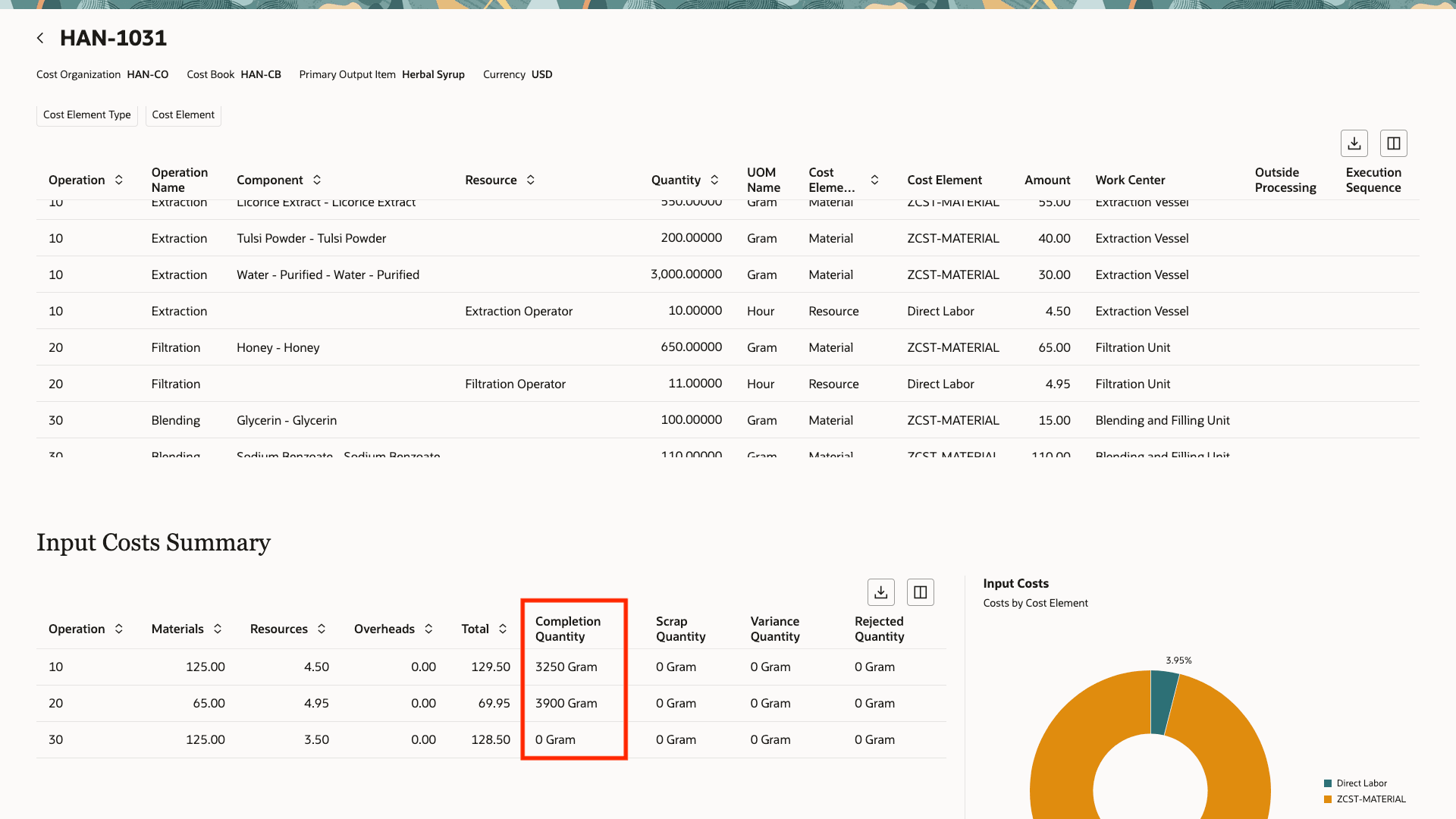The height and width of the screenshot is (819, 1456).
Task: Click the manage columns icon in Input Costs Summary
Action: 920,592
